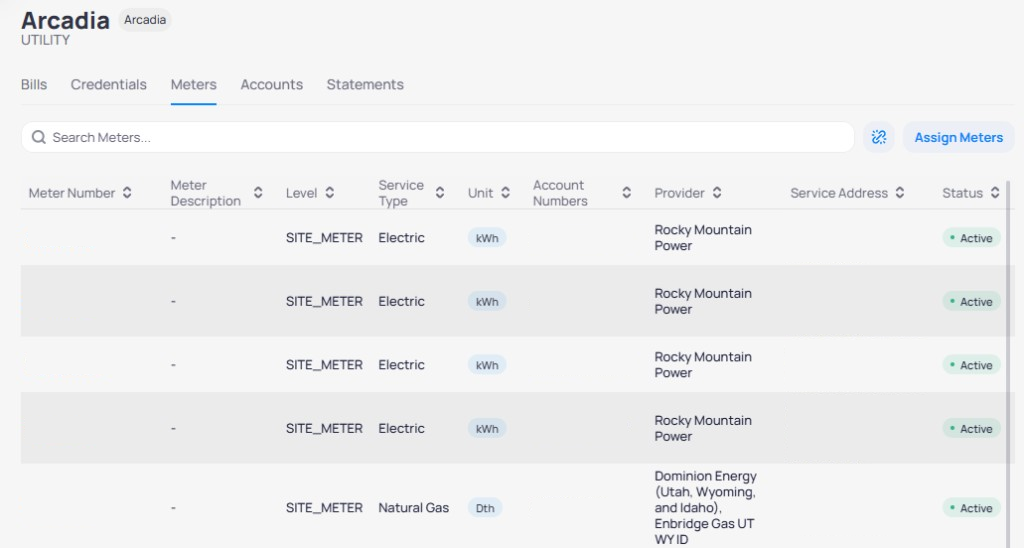Click SITE_METER in the first row

(x=324, y=238)
